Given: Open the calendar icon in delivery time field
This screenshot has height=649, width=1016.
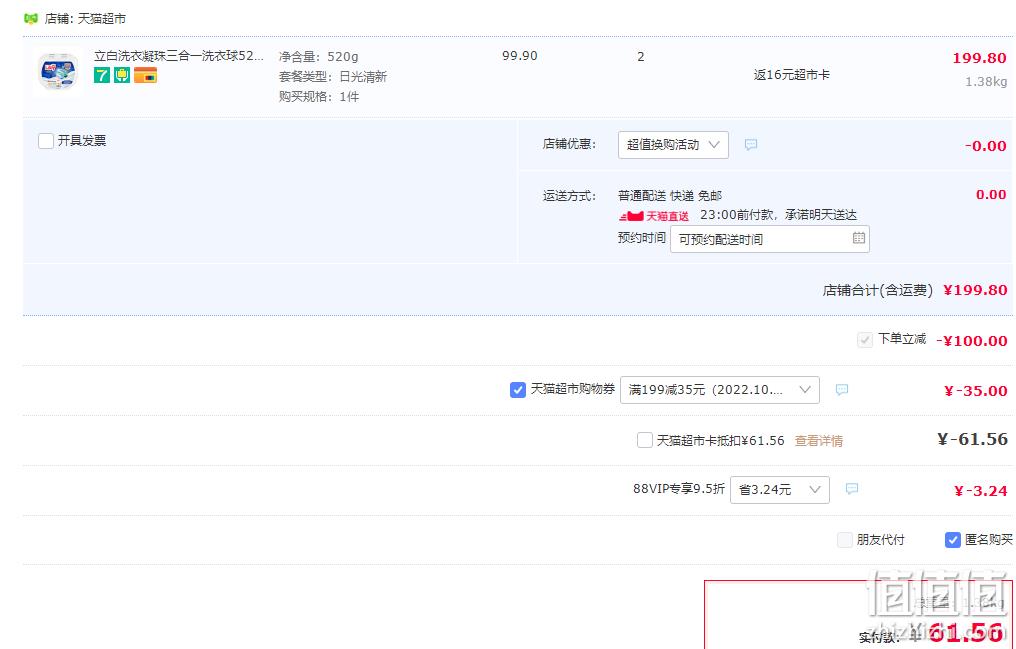Looking at the screenshot, I should [x=859, y=238].
